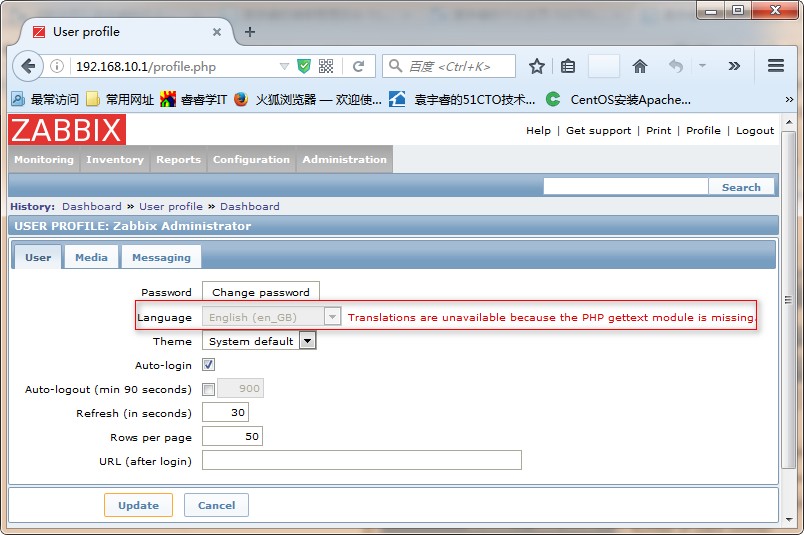Click the Zabbix search input field
Viewport: 804px width, 535px height.
coord(626,187)
